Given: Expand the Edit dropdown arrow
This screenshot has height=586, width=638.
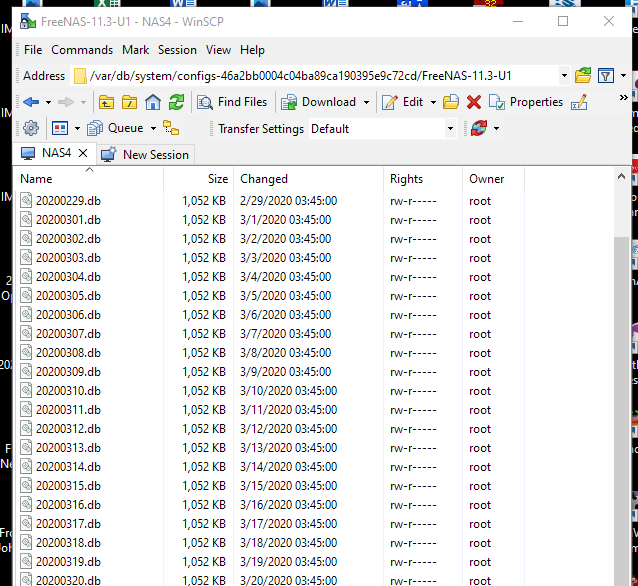Looking at the screenshot, I should coord(433,102).
